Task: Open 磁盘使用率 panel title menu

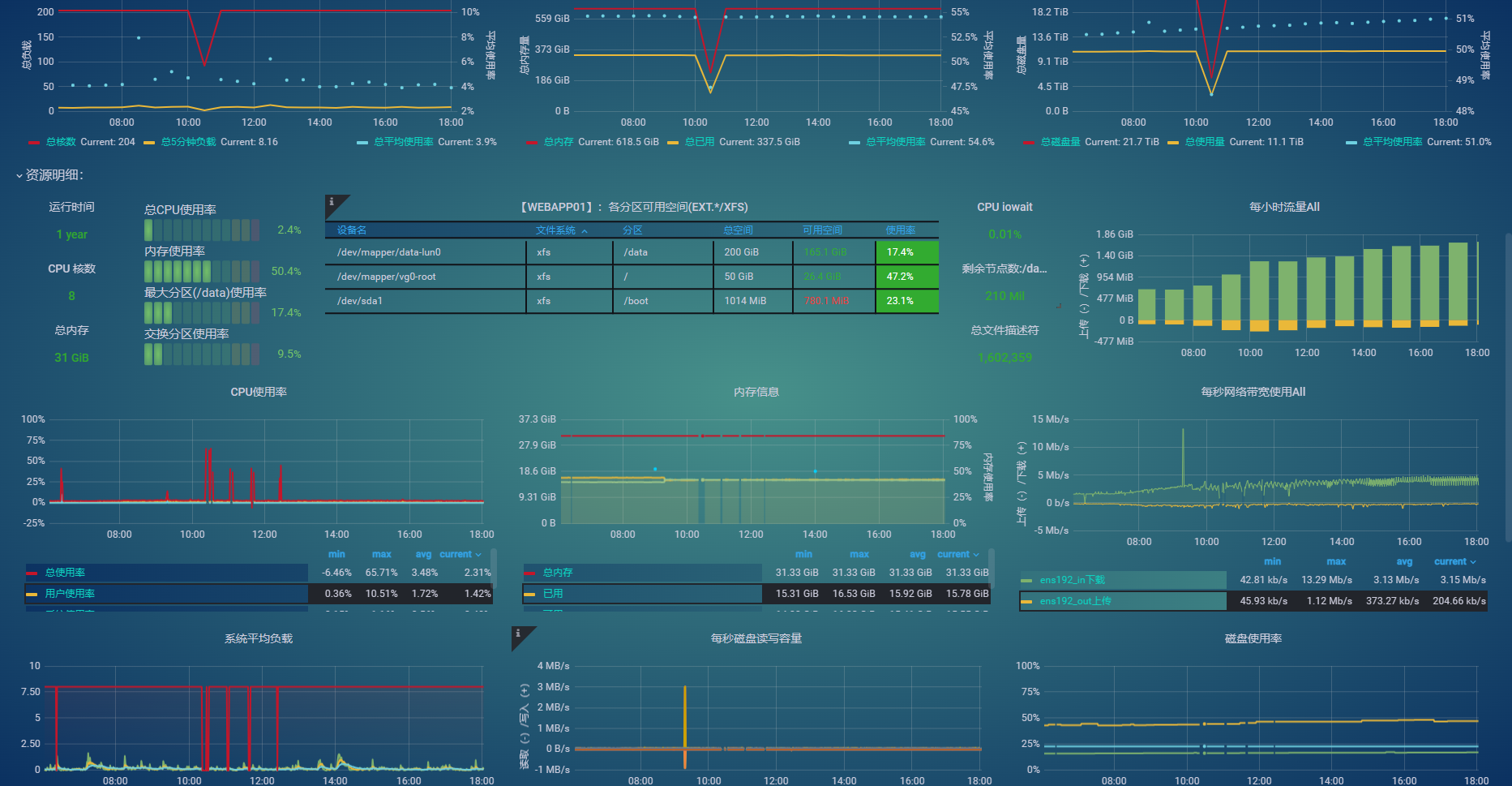Action: [x=1253, y=639]
